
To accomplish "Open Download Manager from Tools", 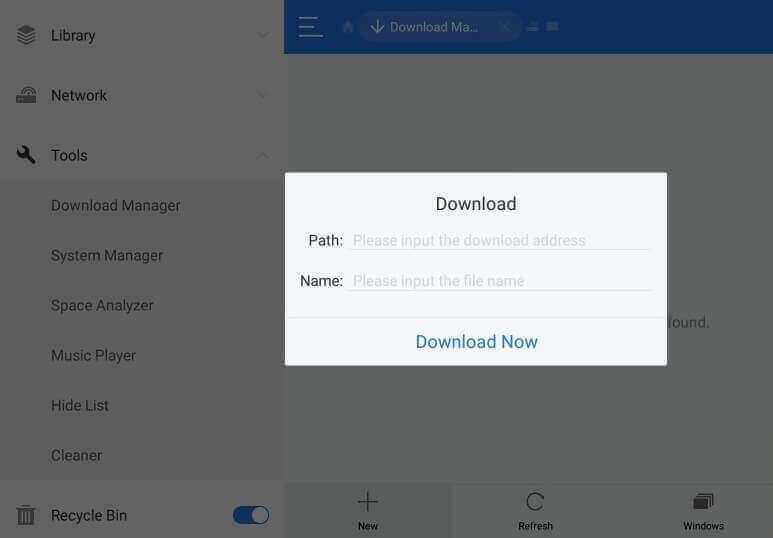I will 115,206.
